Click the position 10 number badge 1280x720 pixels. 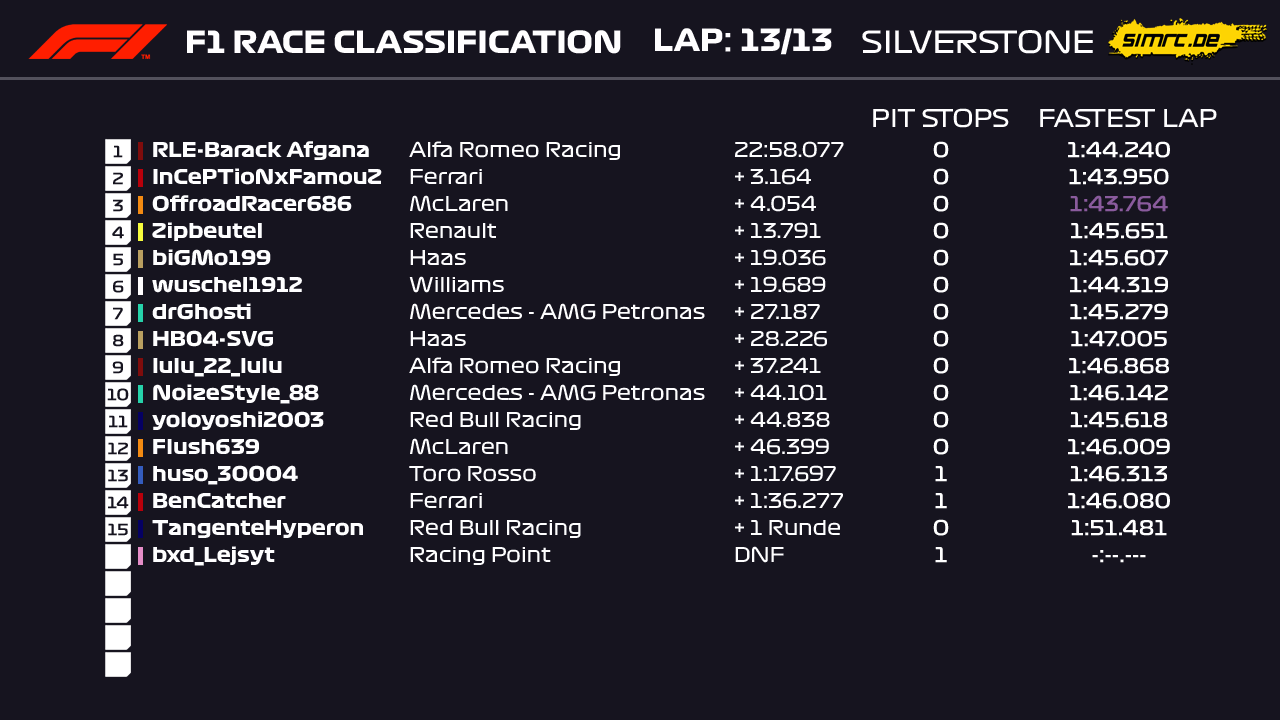118,394
